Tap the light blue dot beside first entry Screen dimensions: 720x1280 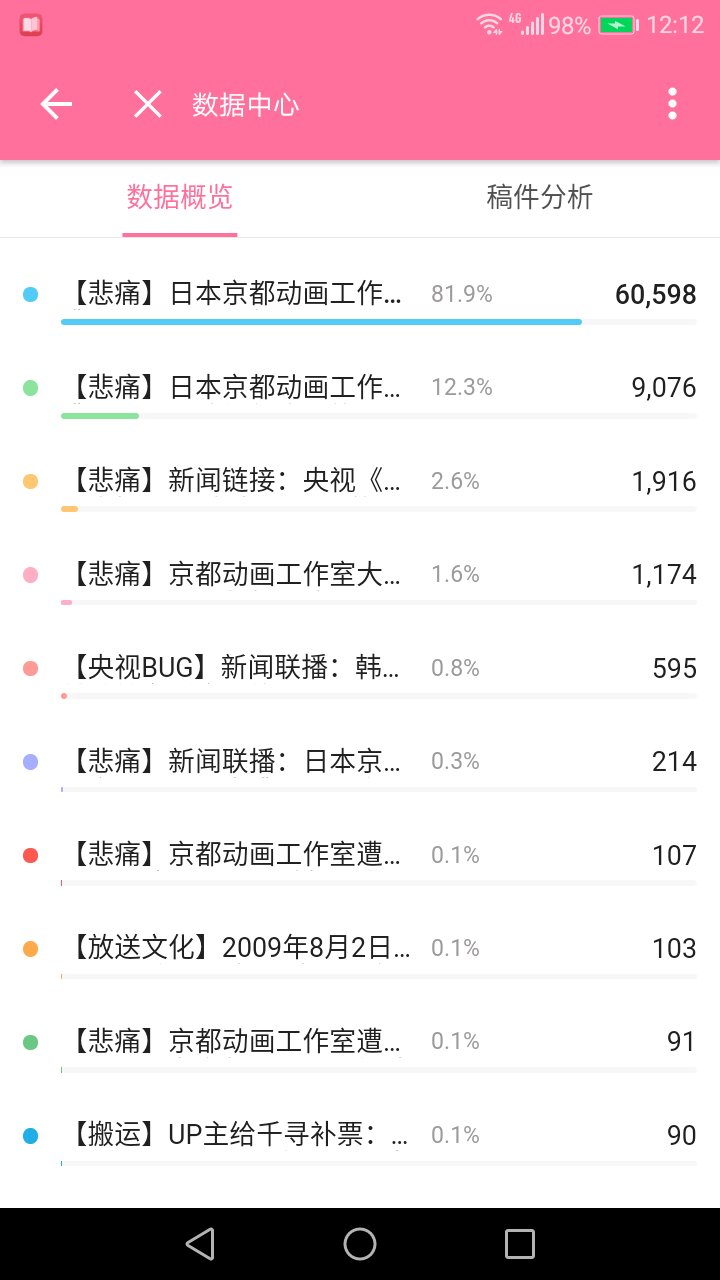click(30, 295)
